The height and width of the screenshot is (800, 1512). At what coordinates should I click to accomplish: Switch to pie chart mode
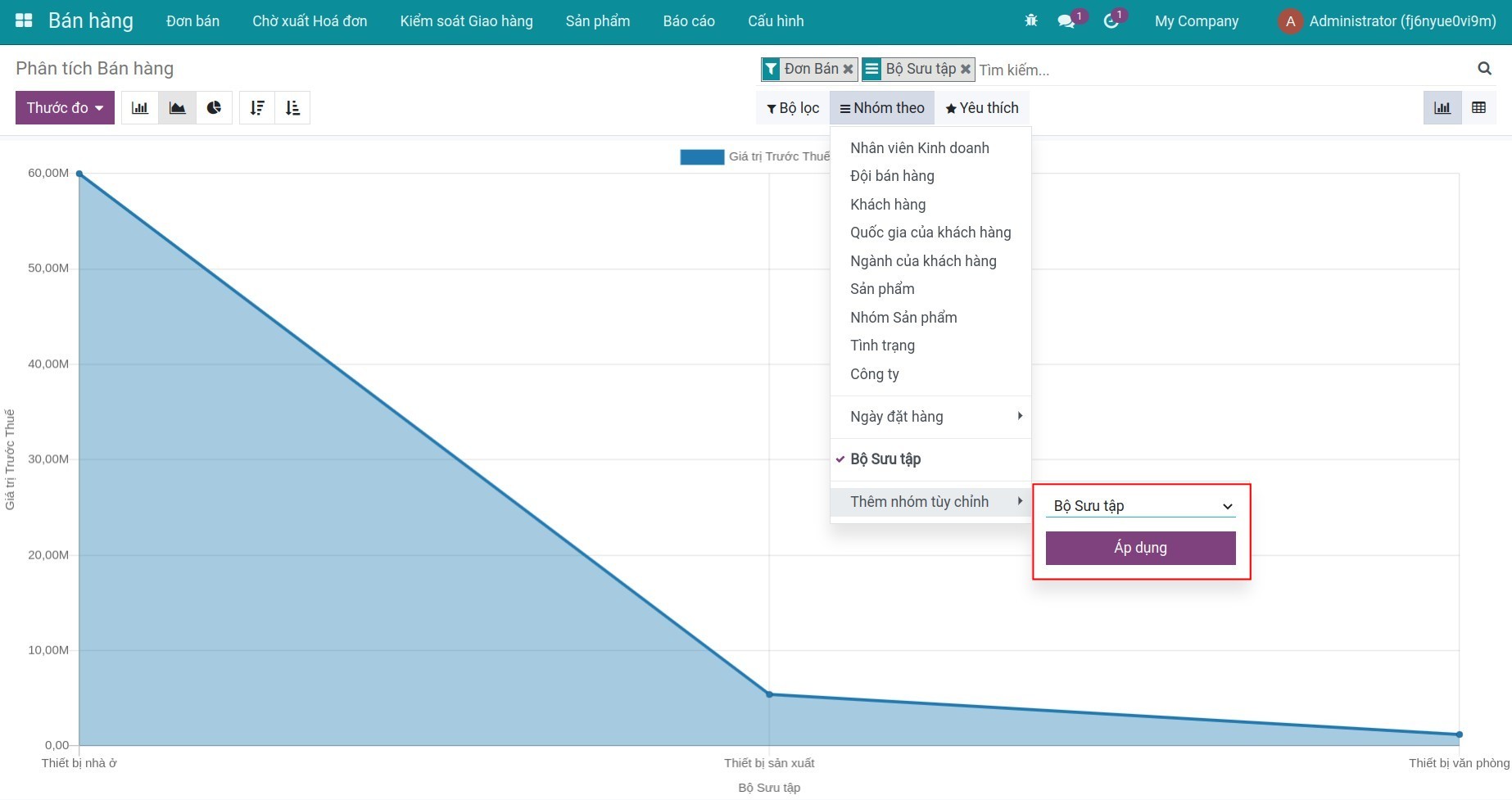click(x=214, y=108)
